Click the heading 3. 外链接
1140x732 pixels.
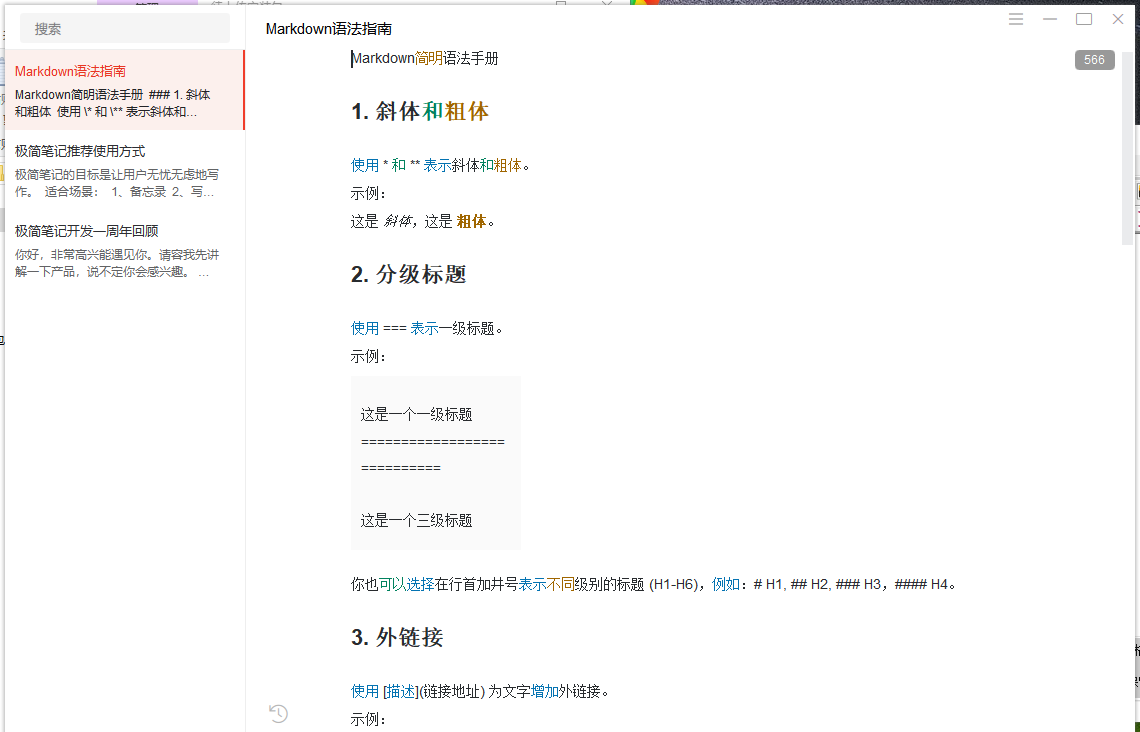398,637
